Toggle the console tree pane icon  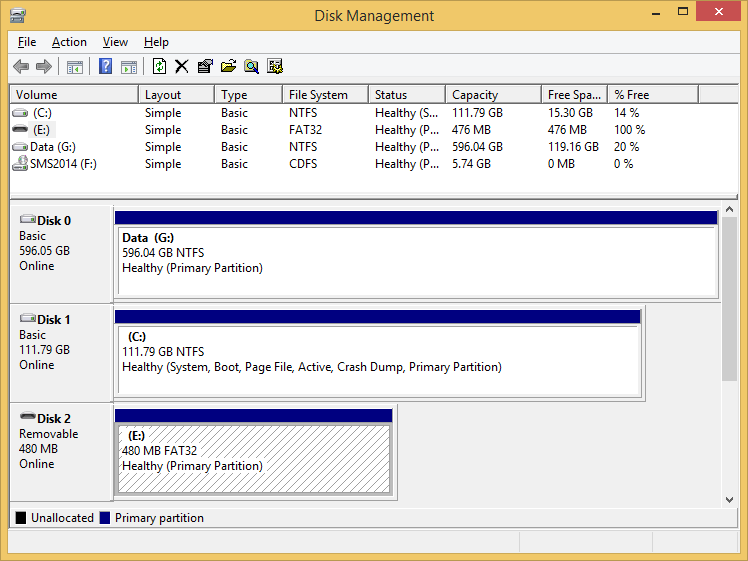click(x=75, y=67)
